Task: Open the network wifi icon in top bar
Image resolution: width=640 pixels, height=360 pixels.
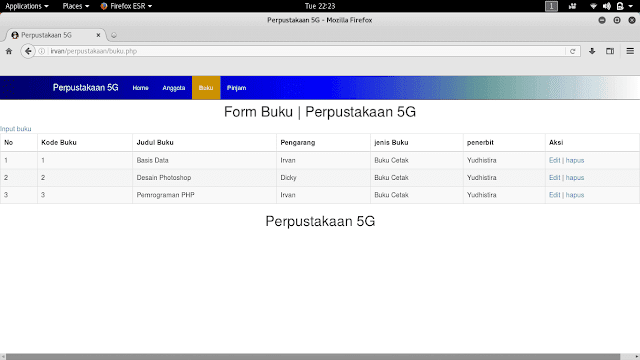Action: click(593, 6)
